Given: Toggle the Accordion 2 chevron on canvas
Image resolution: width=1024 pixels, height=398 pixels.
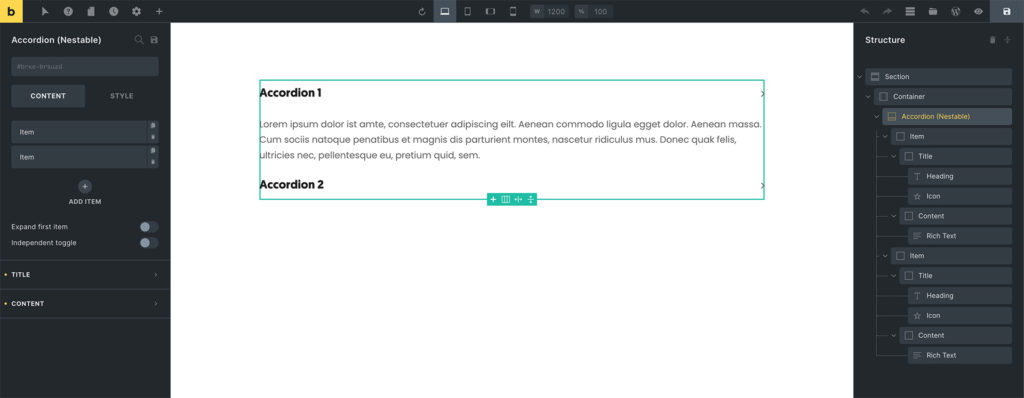Looking at the screenshot, I should point(762,186).
